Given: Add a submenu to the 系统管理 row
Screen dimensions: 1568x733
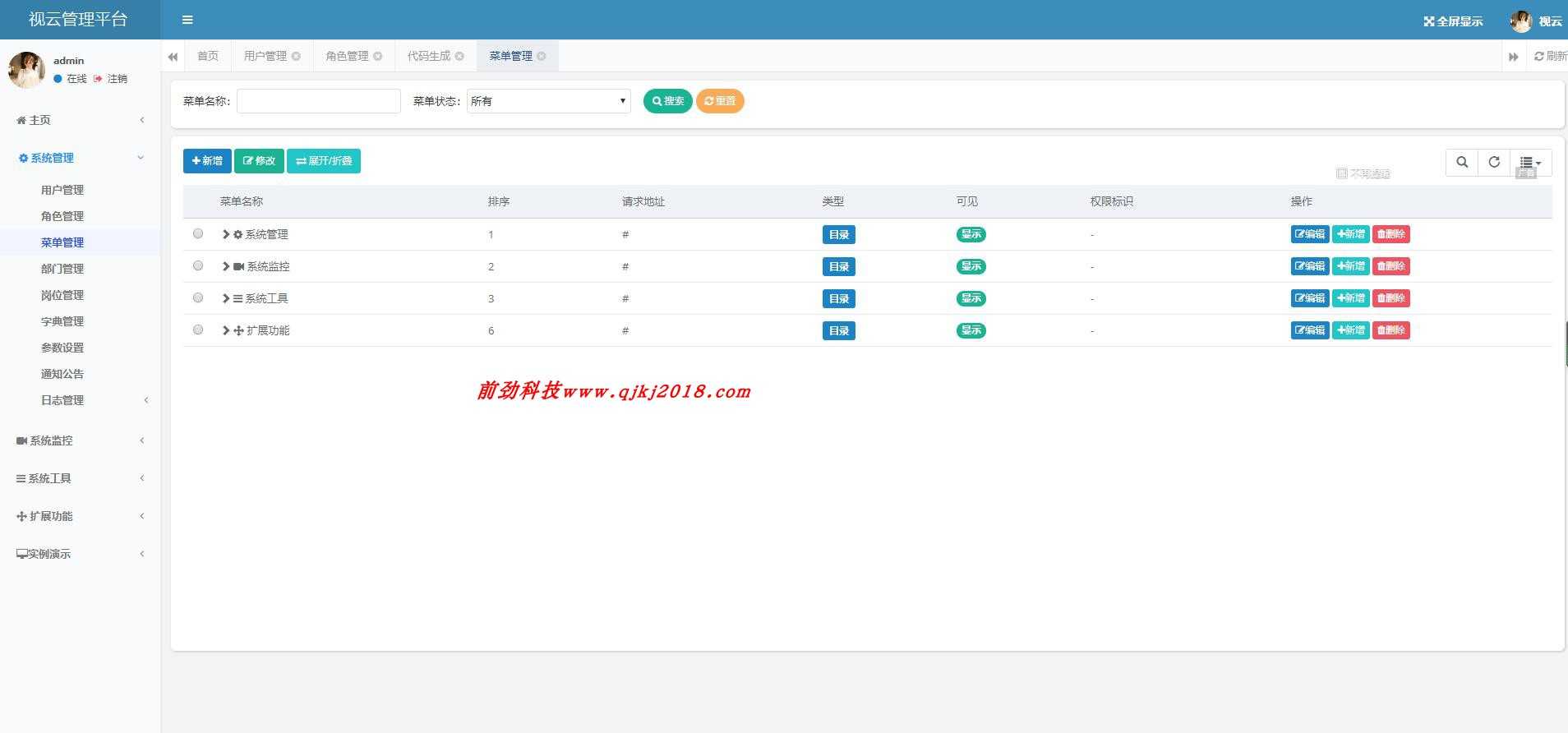Looking at the screenshot, I should pos(1351,234).
